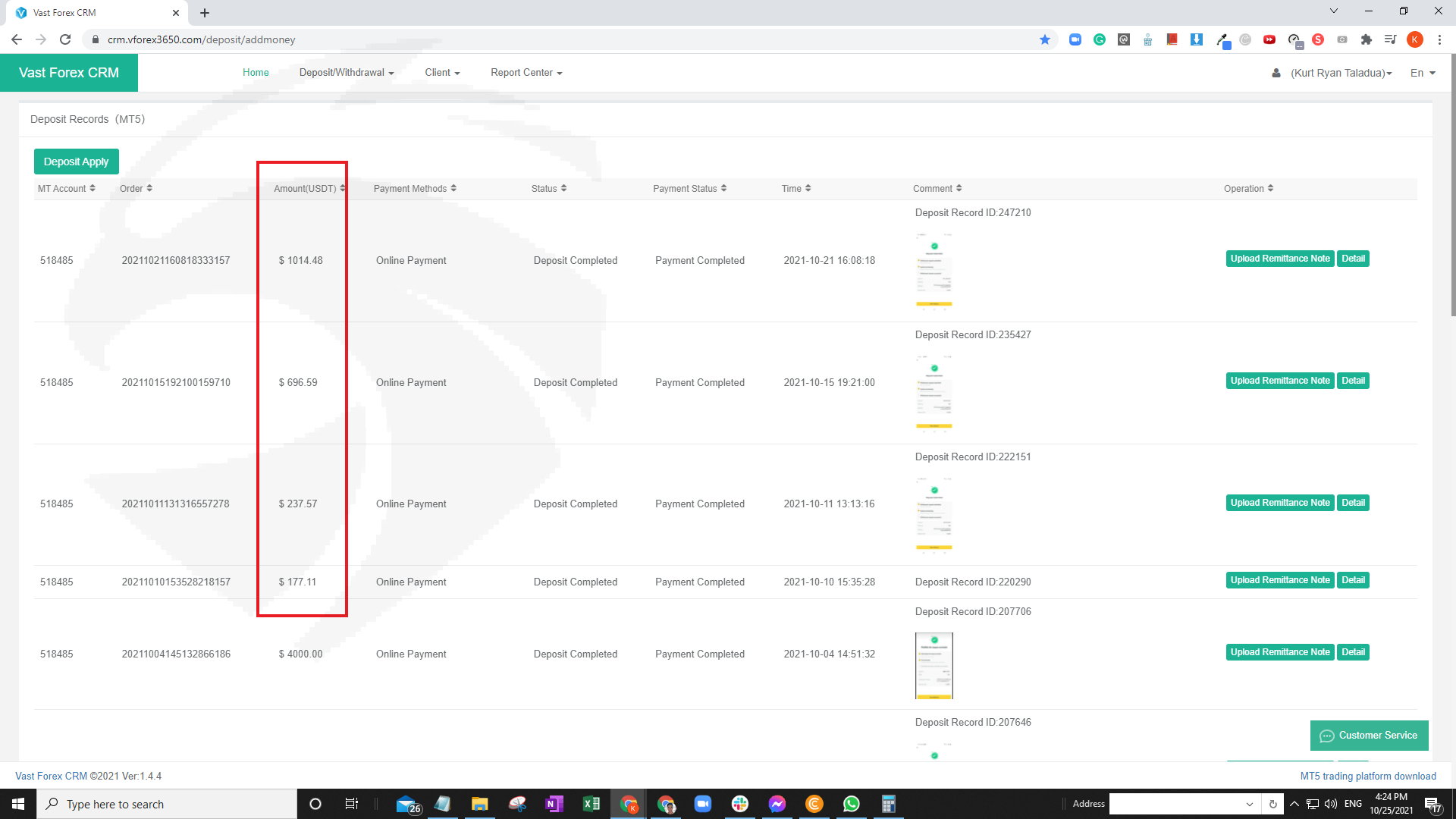This screenshot has height=819, width=1456.
Task: Open the media controls queue icon
Action: tap(1390, 39)
